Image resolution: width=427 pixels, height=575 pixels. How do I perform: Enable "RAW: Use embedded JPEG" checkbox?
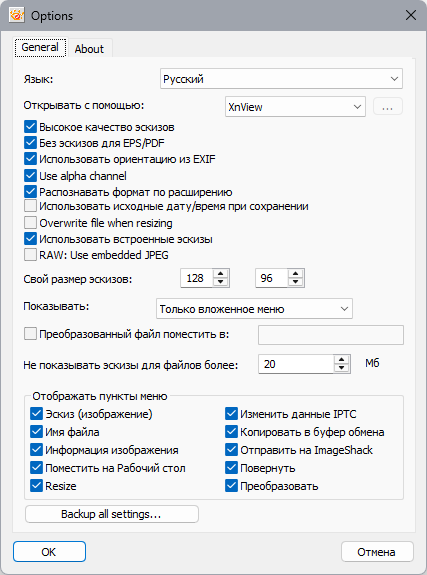[x=30, y=254]
